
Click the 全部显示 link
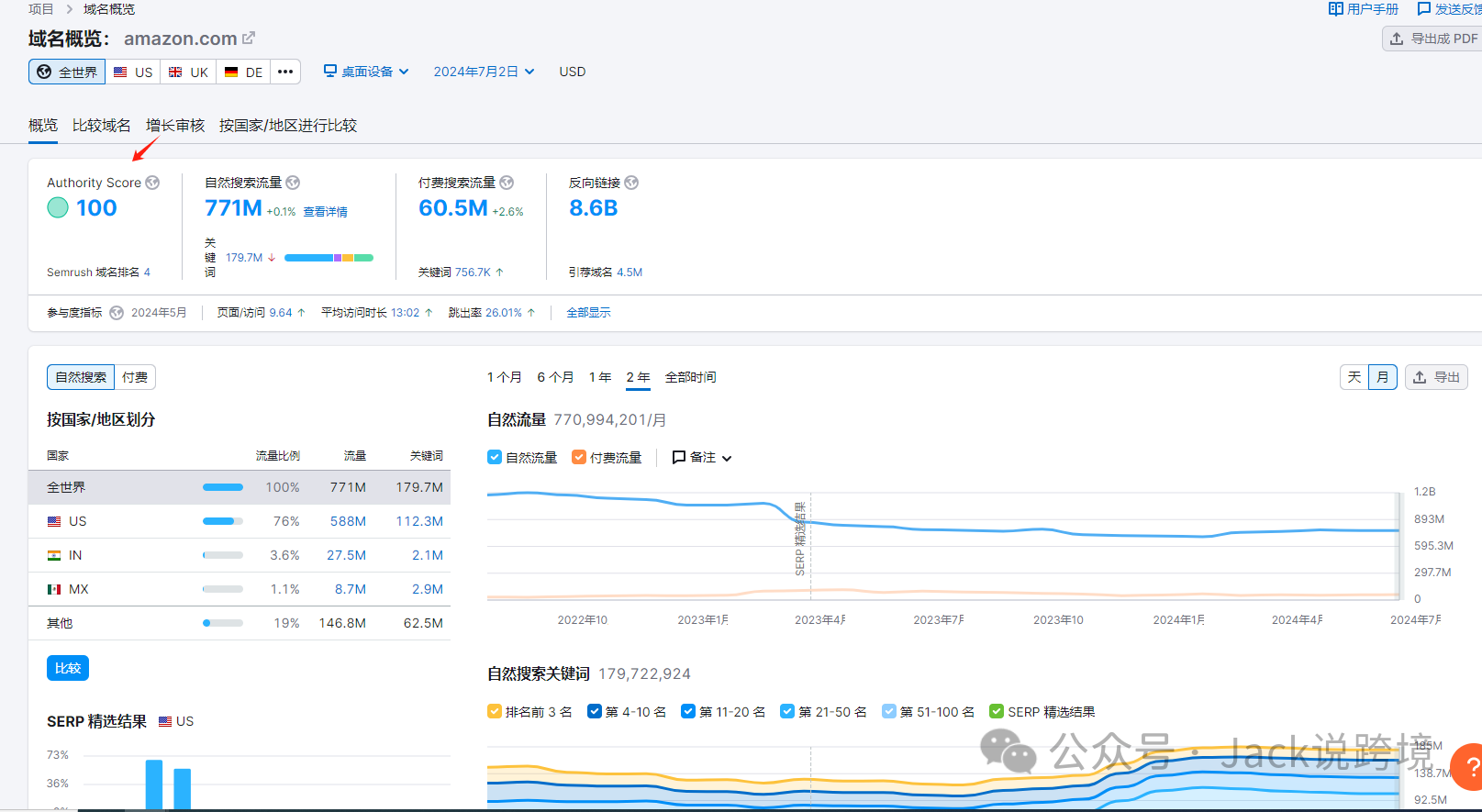[588, 313]
